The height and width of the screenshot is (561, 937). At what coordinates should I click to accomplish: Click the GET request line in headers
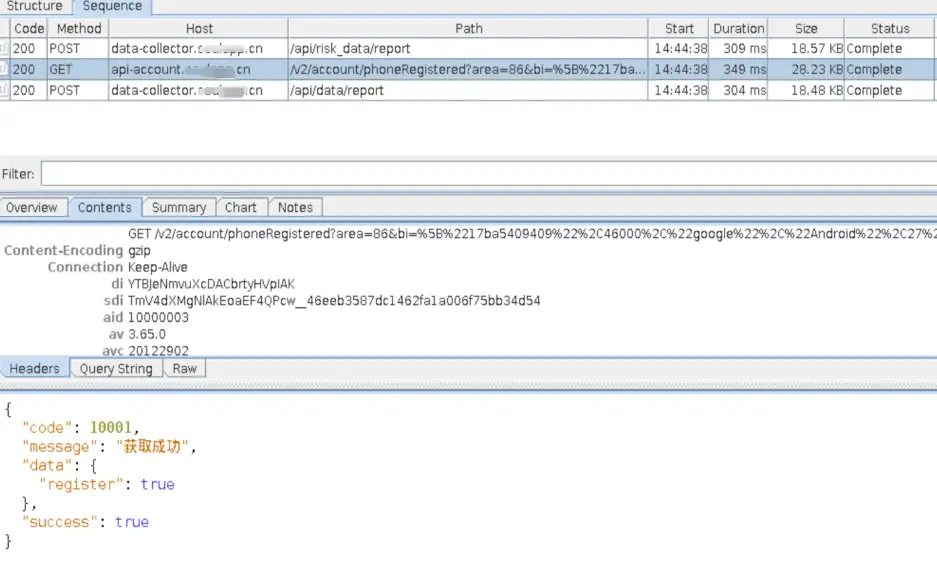pos(532,234)
